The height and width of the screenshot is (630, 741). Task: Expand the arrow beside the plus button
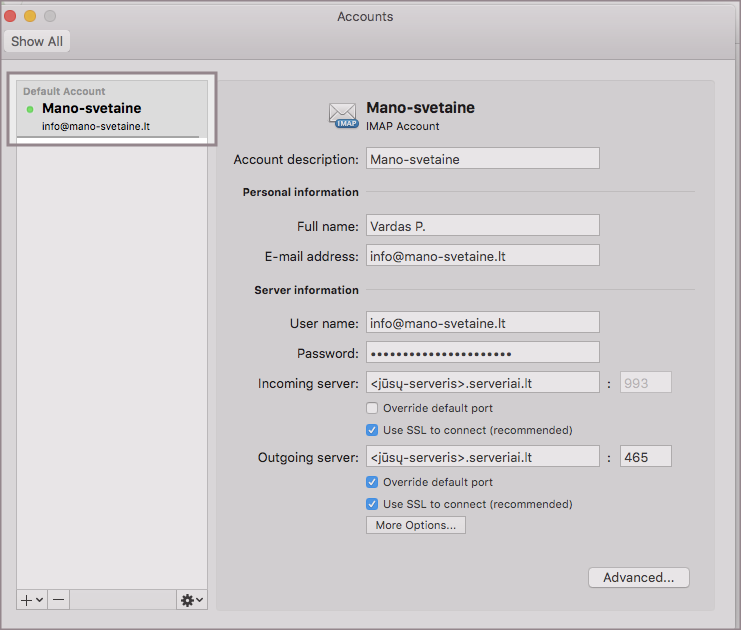coord(39,600)
